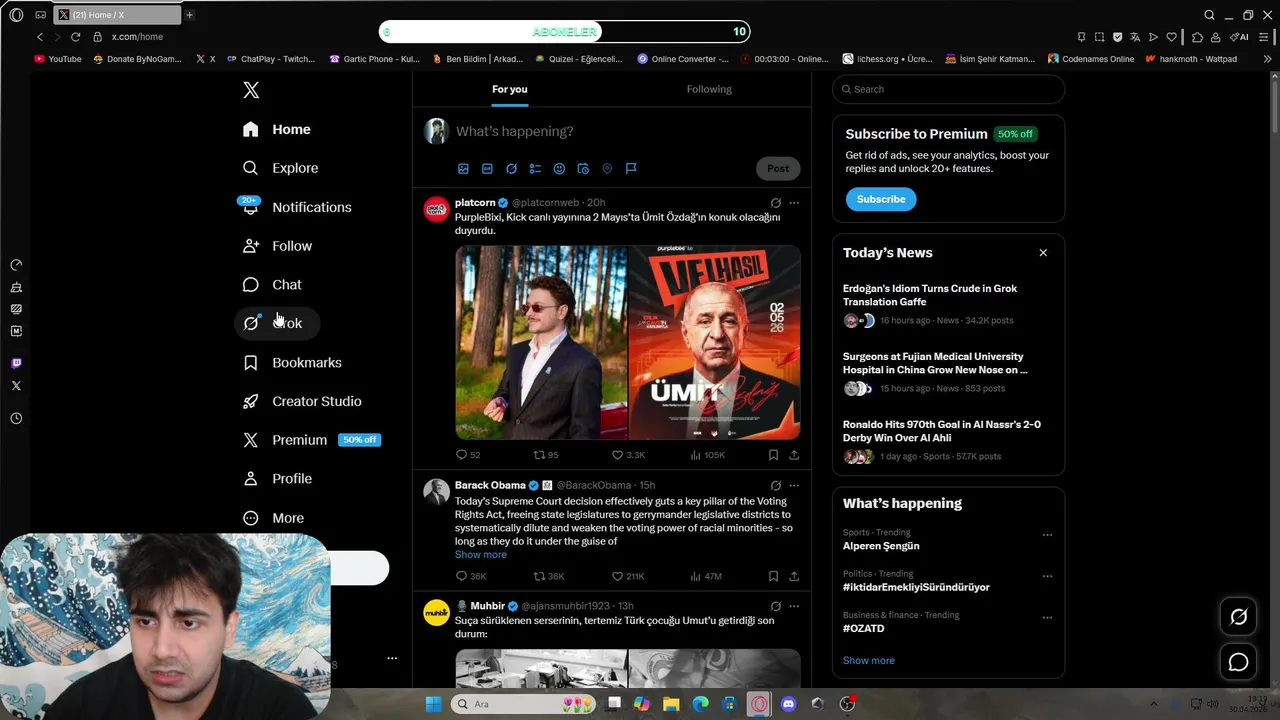Open more options on Obama's post
This screenshot has height=720, width=1280.
(x=794, y=486)
